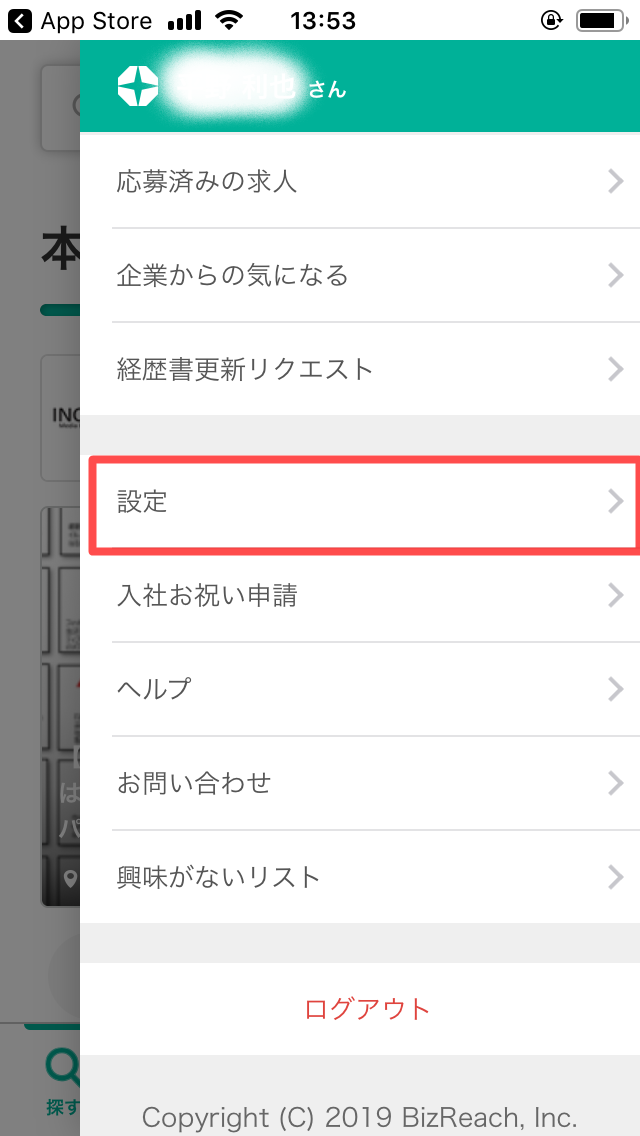Expand chevron next to 応募済みの求人

(615, 181)
